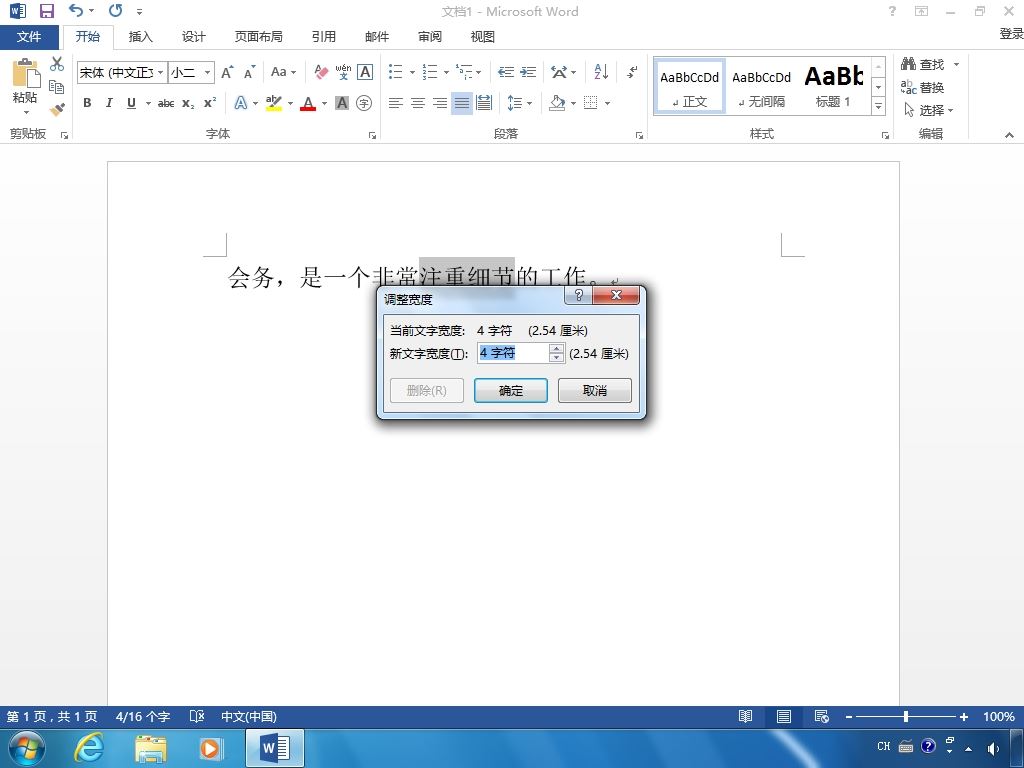
Task: Switch to Web Layout view in status bar
Action: 822,716
